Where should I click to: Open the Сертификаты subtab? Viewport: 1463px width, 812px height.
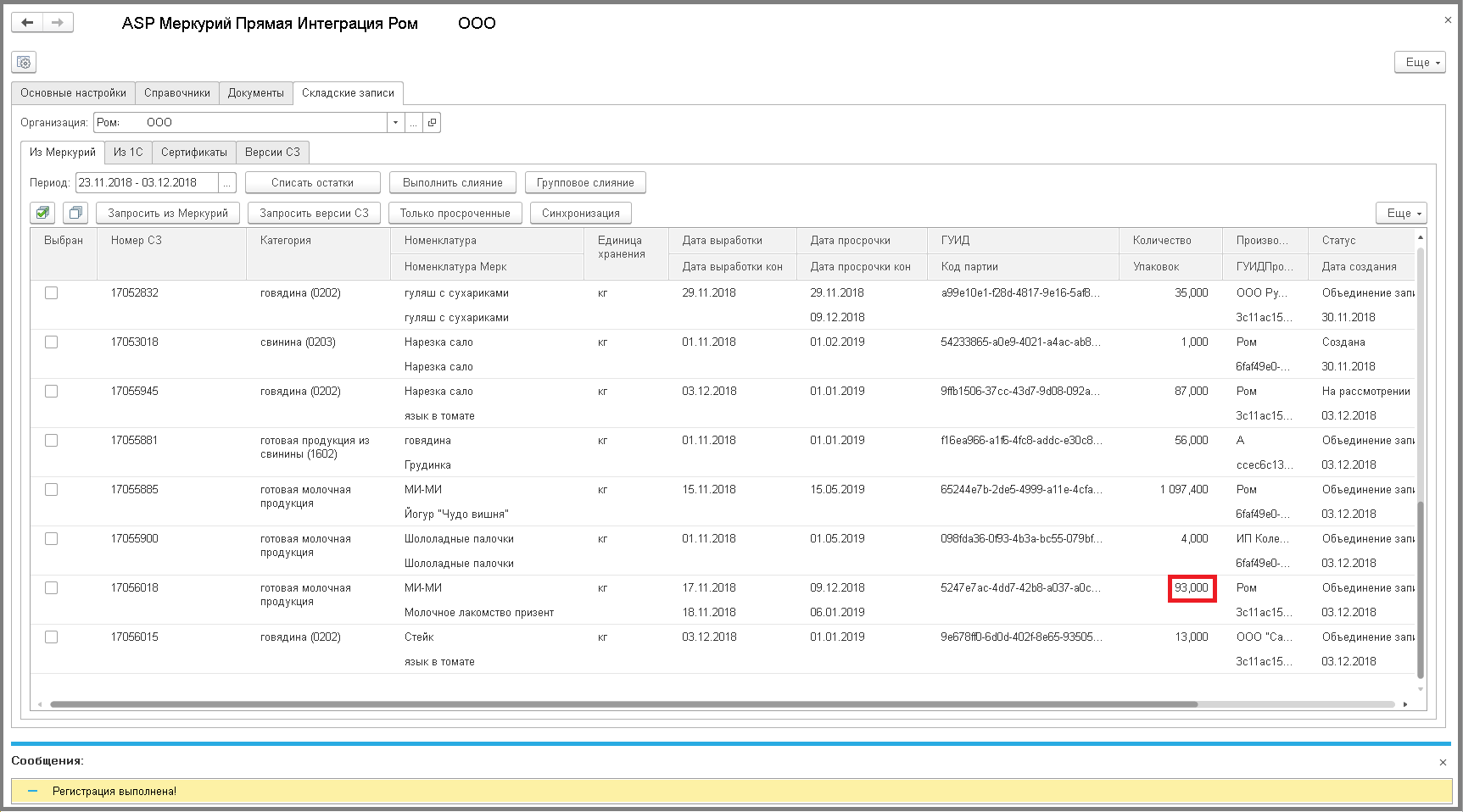click(x=194, y=153)
